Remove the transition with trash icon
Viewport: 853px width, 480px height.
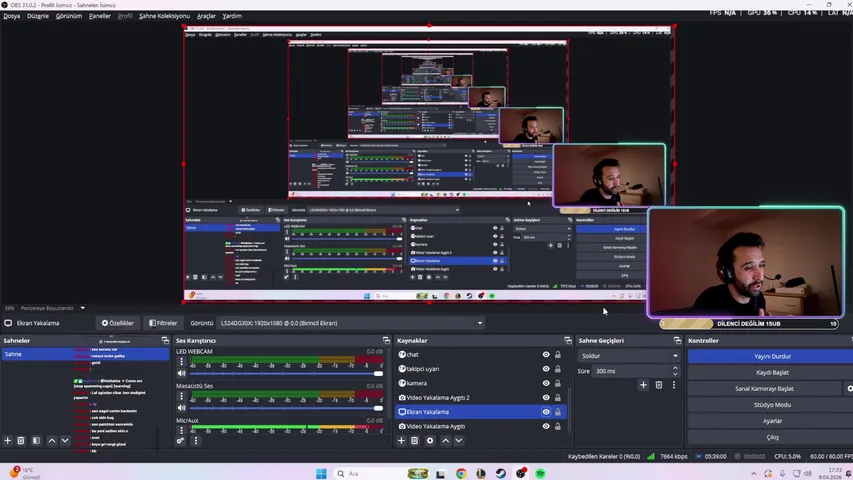click(659, 385)
